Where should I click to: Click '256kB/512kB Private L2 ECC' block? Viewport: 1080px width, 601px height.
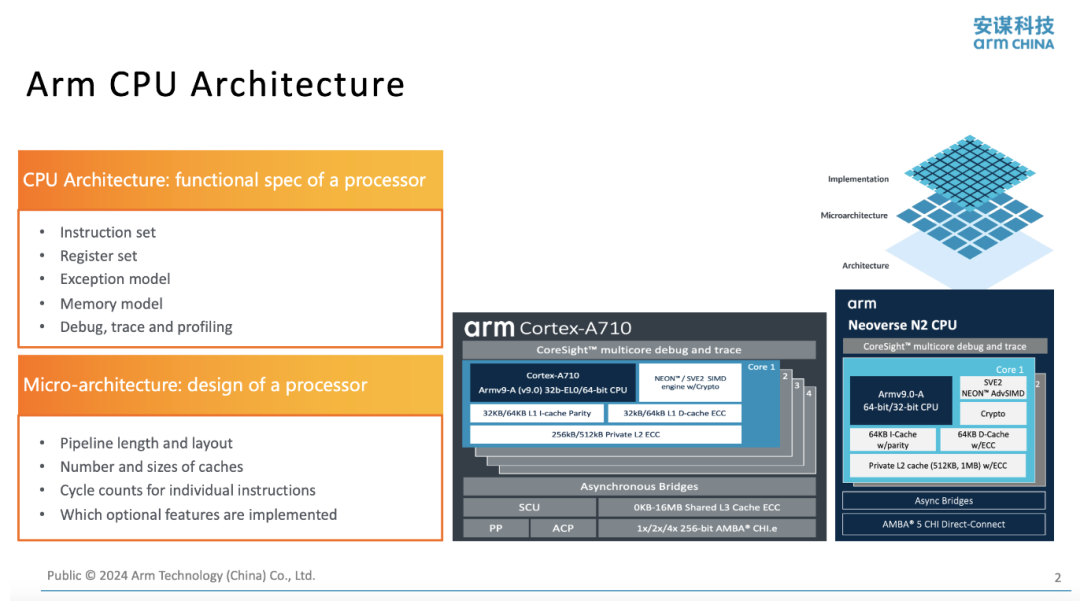point(605,434)
